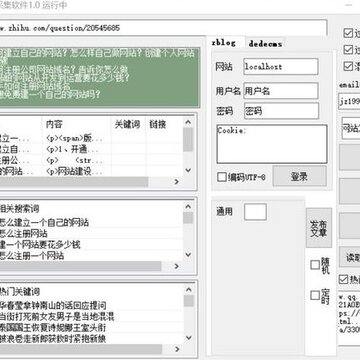Enable the 随机 checkbox

click(315, 265)
